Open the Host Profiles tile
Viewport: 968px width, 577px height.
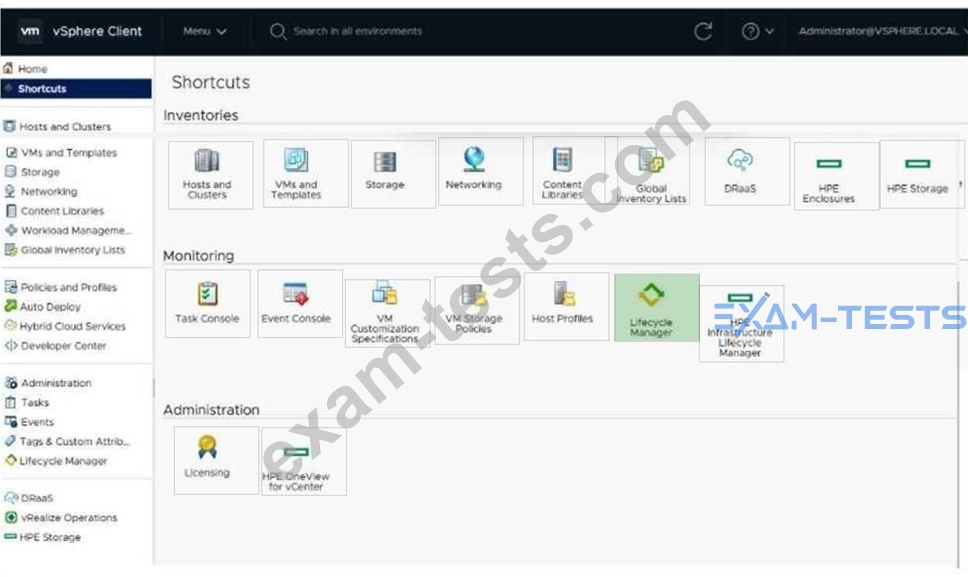(566, 307)
